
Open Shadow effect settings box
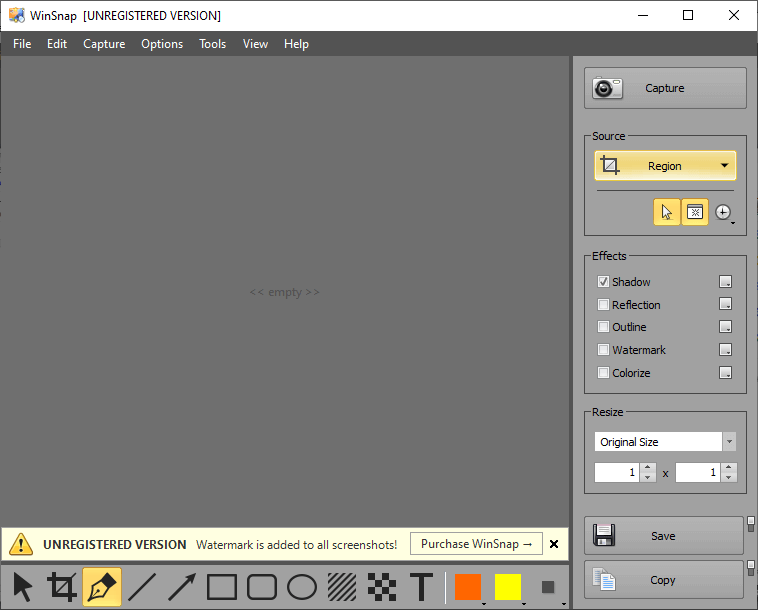tap(725, 281)
